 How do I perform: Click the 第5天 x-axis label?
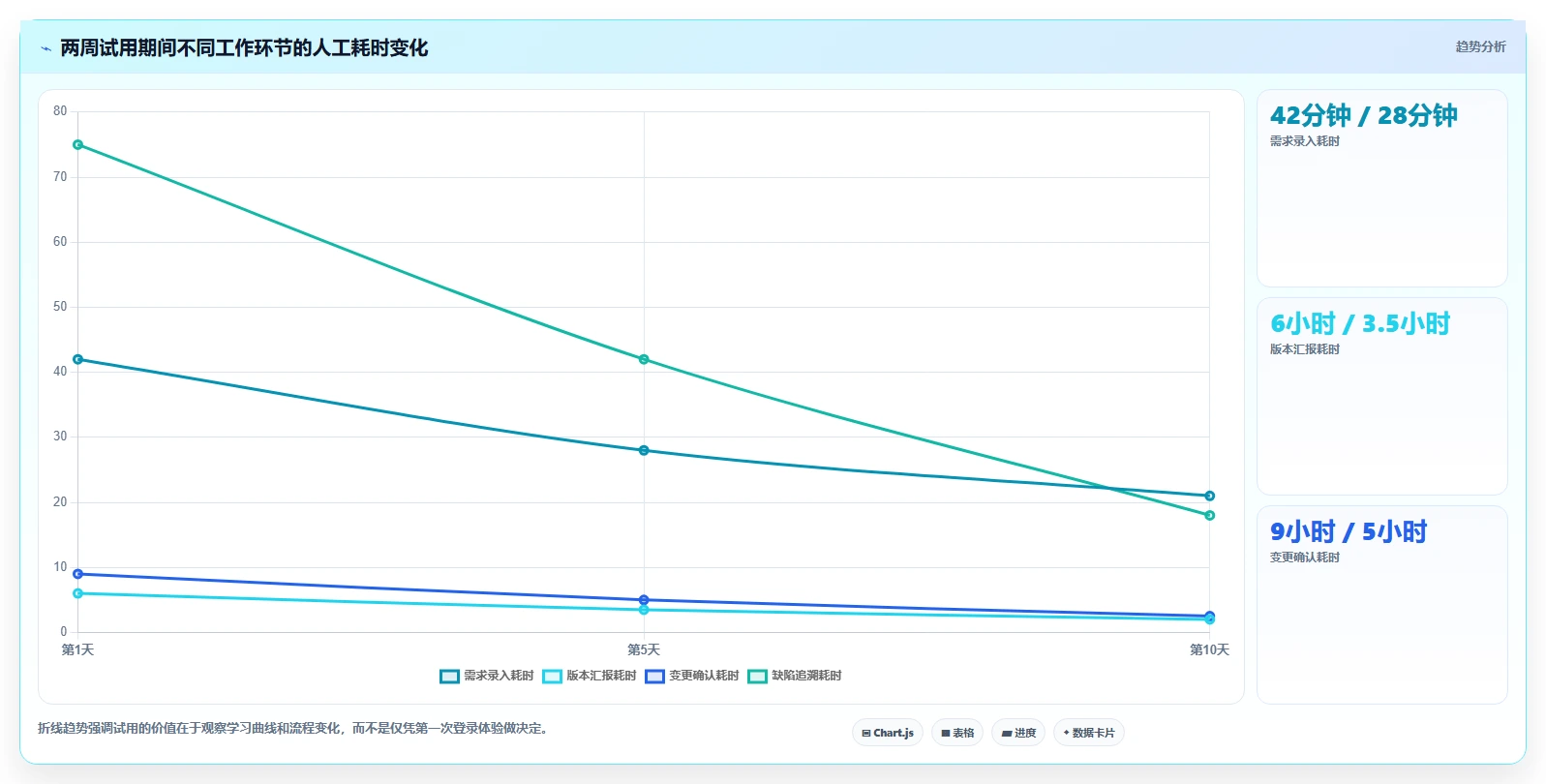644,649
